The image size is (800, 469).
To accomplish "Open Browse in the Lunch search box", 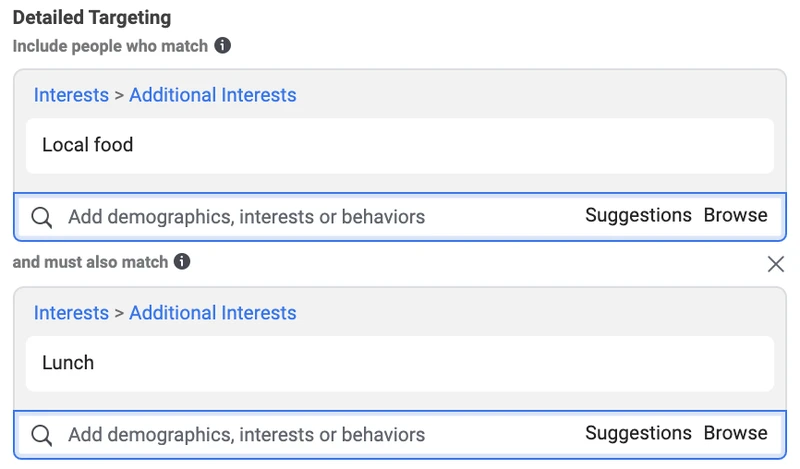I will click(735, 433).
